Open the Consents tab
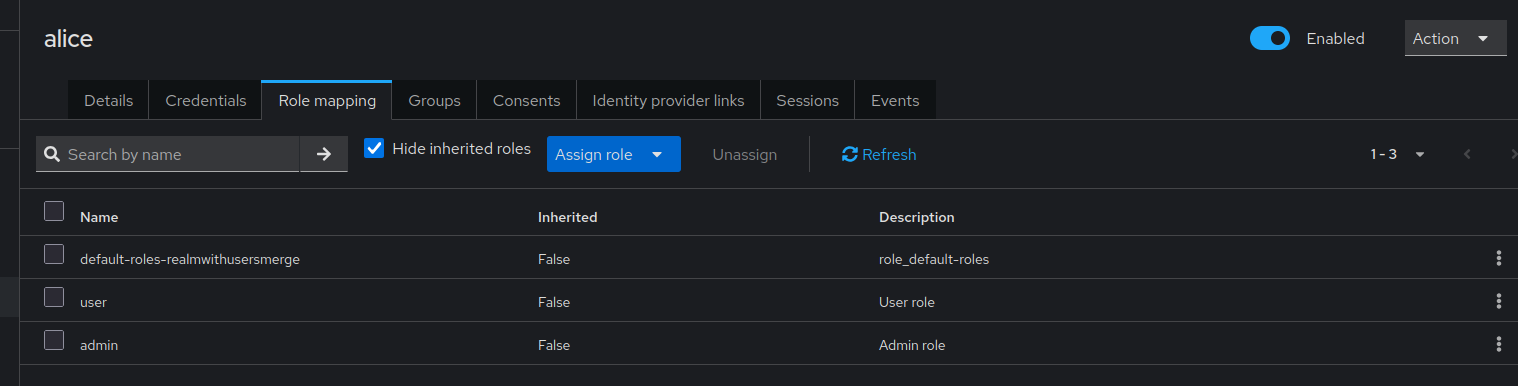The image size is (1518, 386). tap(526, 100)
